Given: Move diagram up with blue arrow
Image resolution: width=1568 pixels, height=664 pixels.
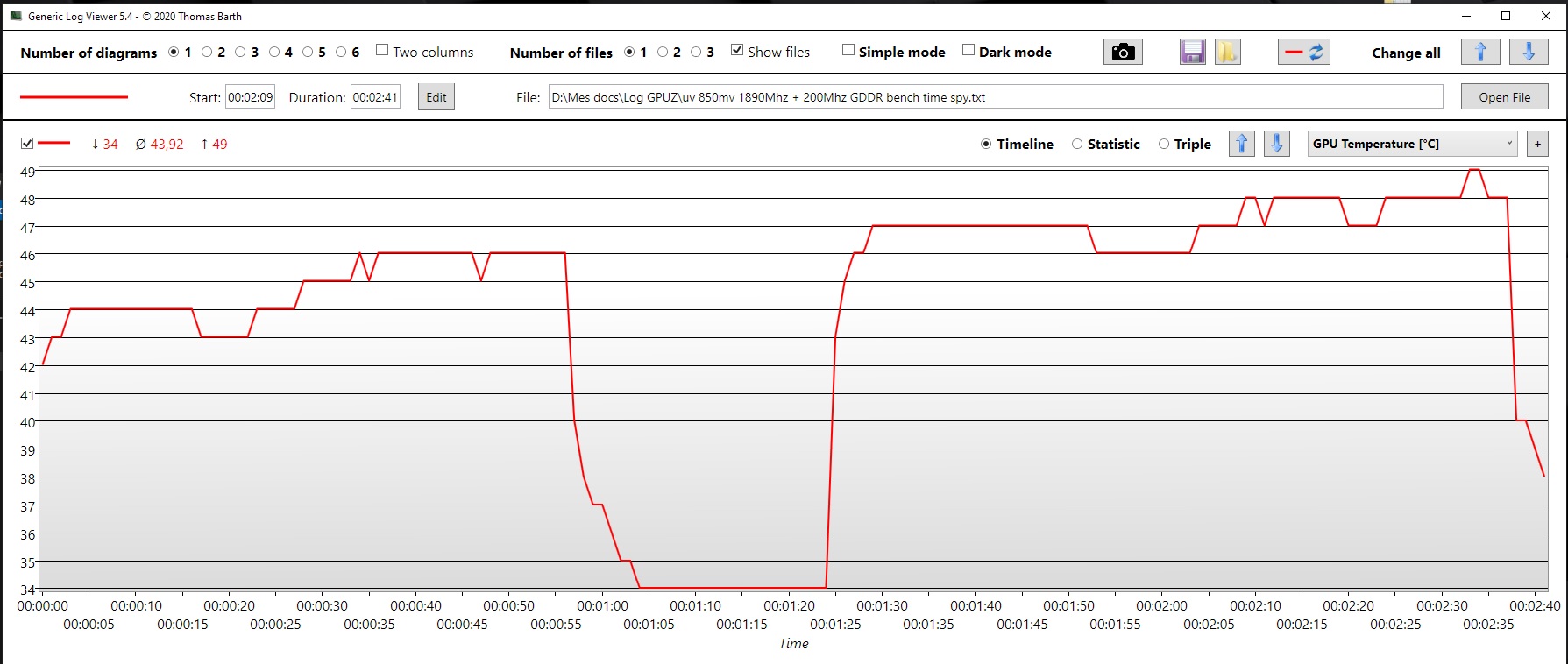Looking at the screenshot, I should pyautogui.click(x=1242, y=144).
